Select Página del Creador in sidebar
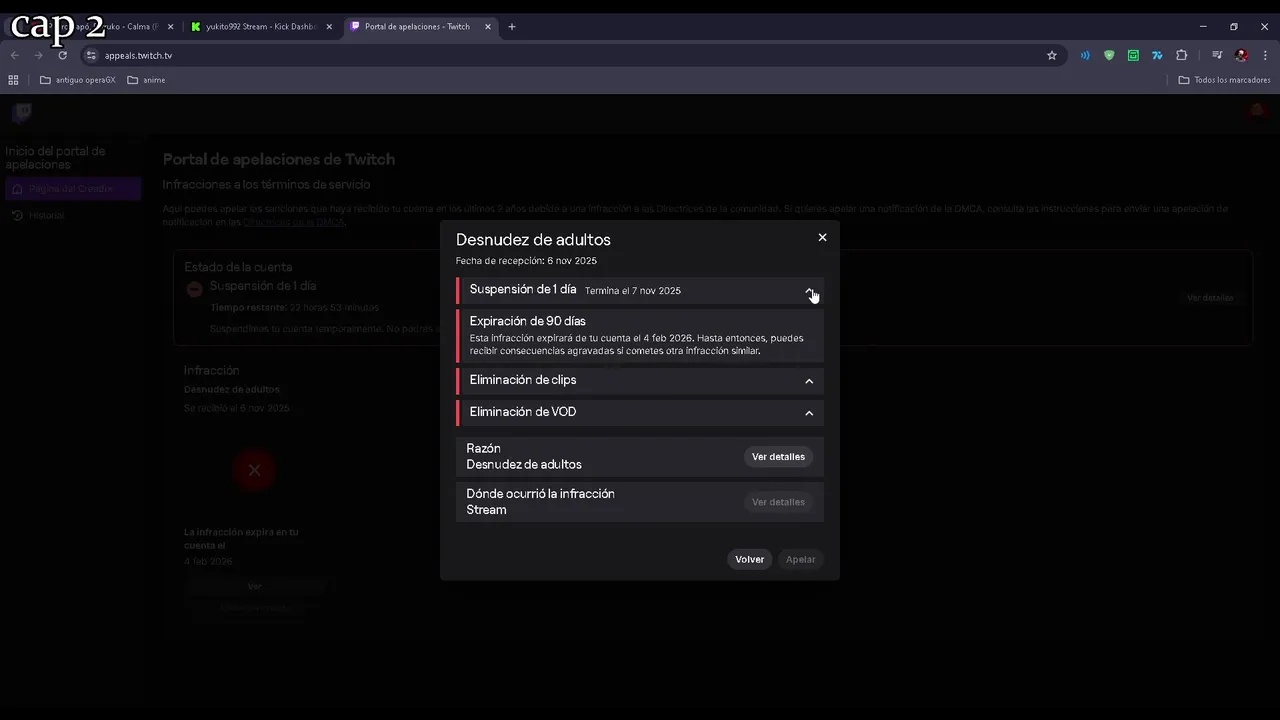The height and width of the screenshot is (720, 1280). click(x=72, y=189)
